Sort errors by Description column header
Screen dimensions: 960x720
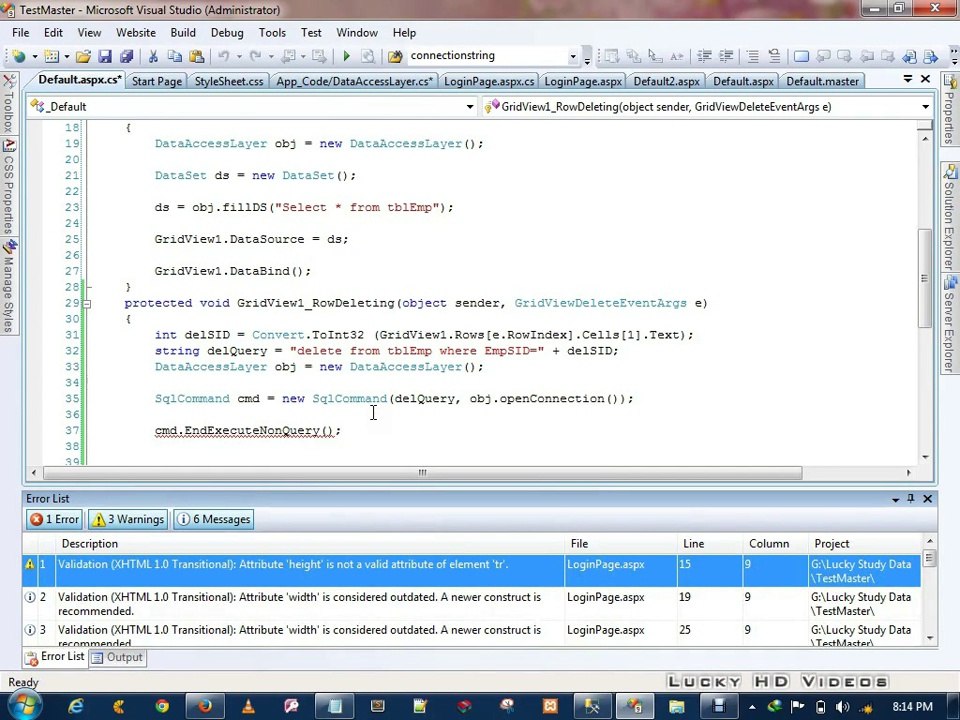[309, 544]
